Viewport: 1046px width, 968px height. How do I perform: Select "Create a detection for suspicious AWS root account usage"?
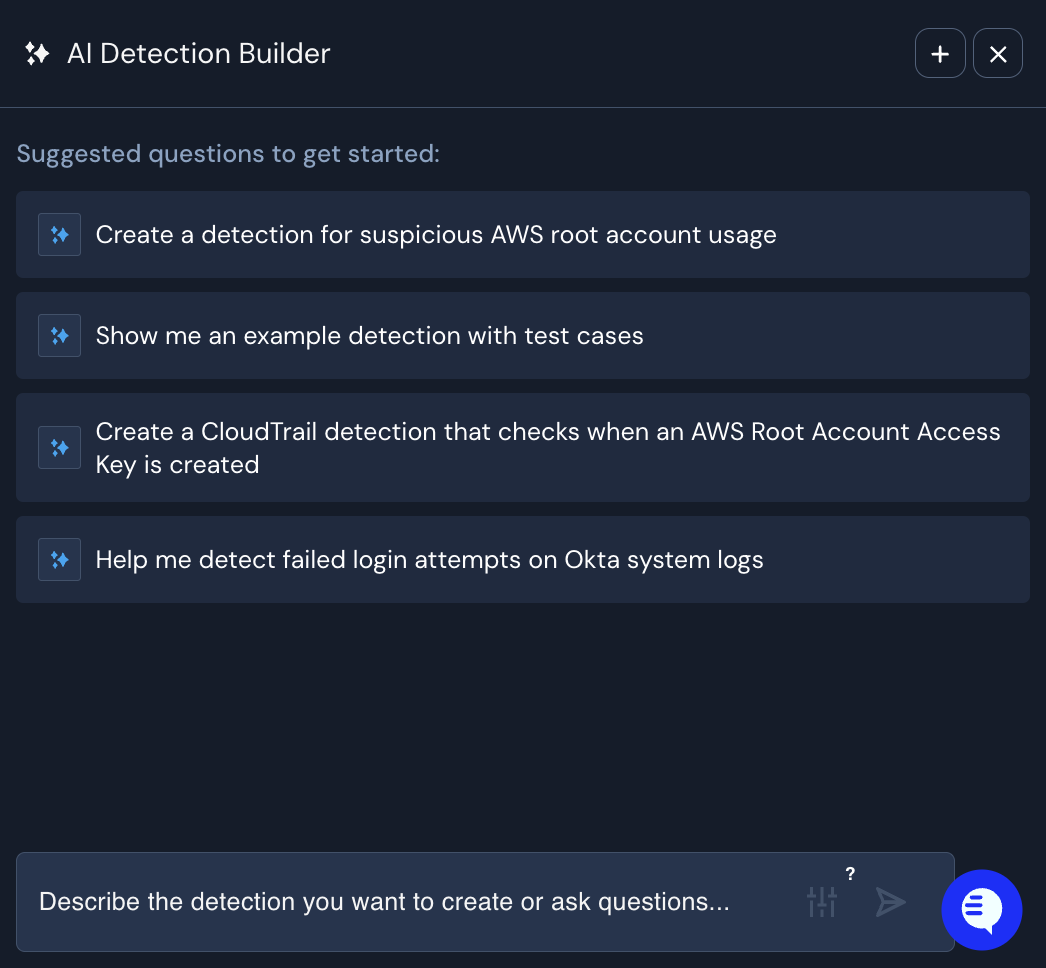[436, 235]
